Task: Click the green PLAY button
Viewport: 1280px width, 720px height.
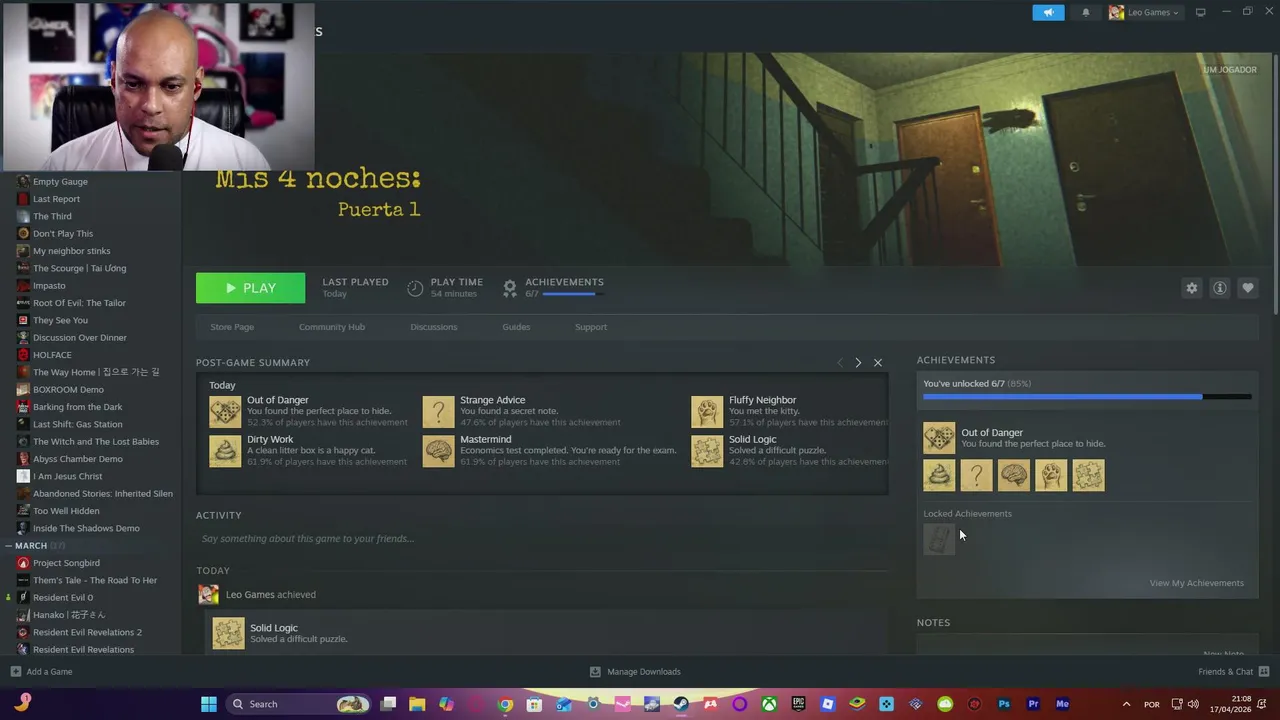Action: pyautogui.click(x=250, y=288)
